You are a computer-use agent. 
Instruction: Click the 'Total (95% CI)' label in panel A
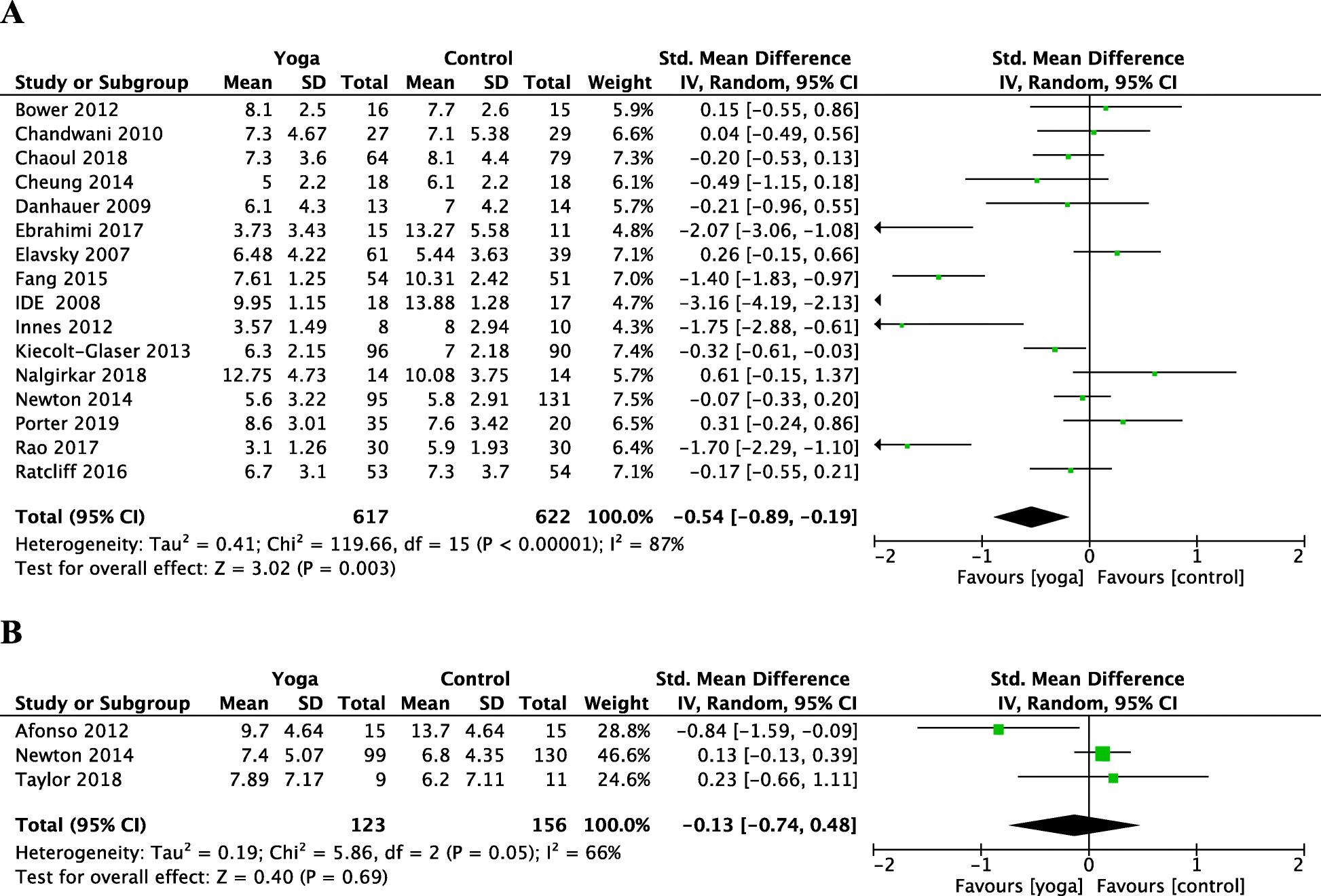pyautogui.click(x=80, y=517)
